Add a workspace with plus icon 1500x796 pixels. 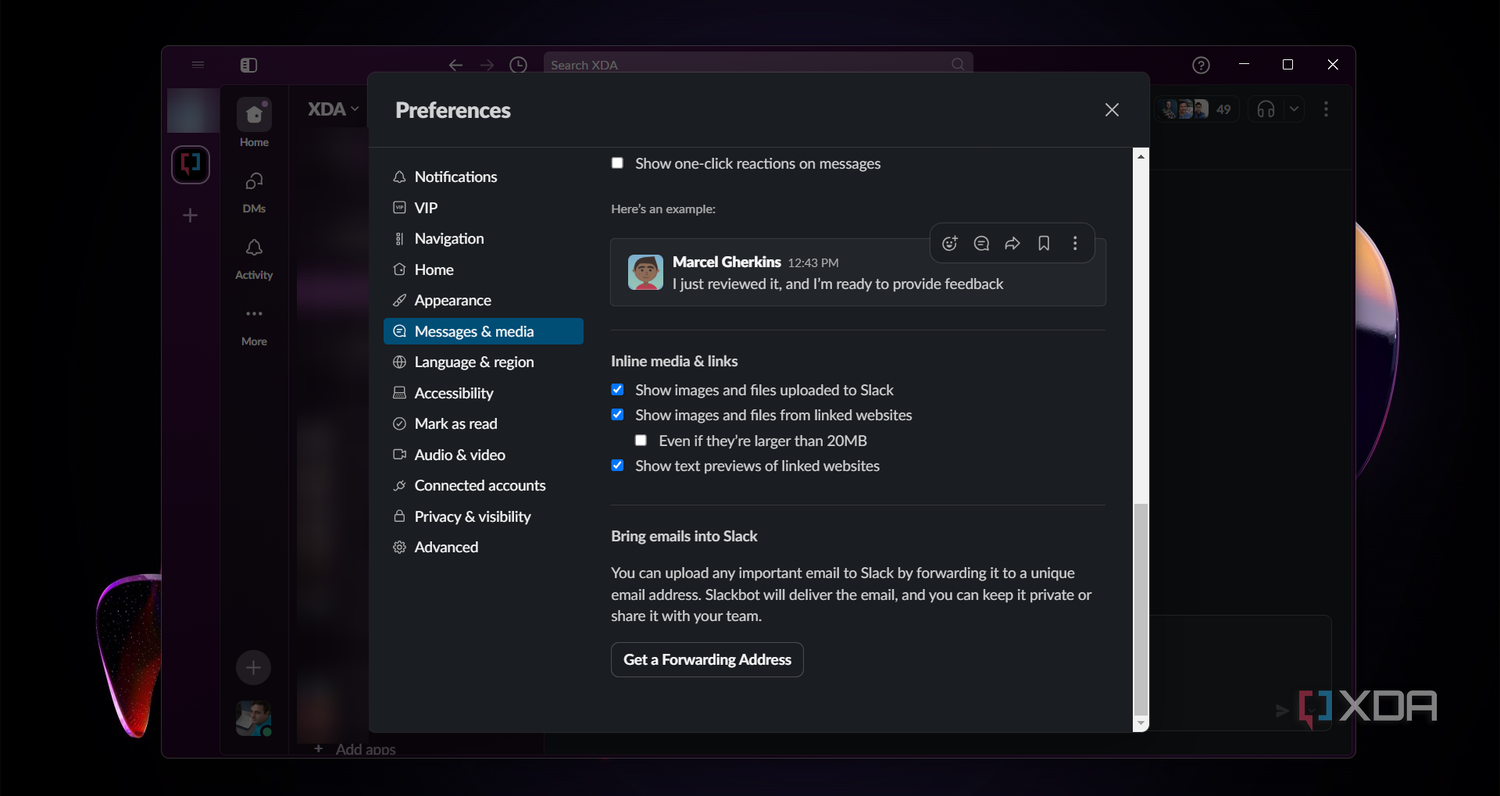190,215
